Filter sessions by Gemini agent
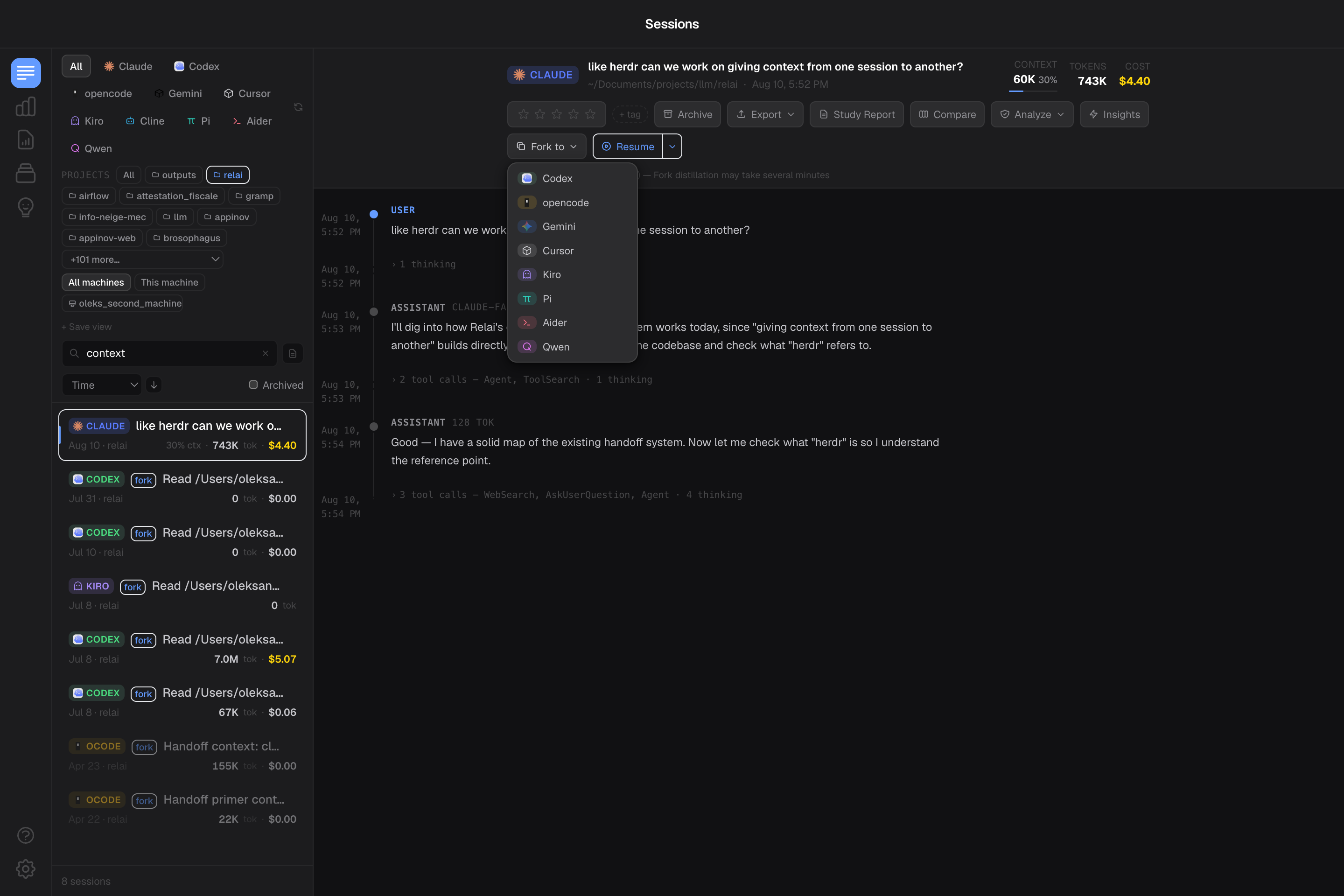 (x=178, y=93)
